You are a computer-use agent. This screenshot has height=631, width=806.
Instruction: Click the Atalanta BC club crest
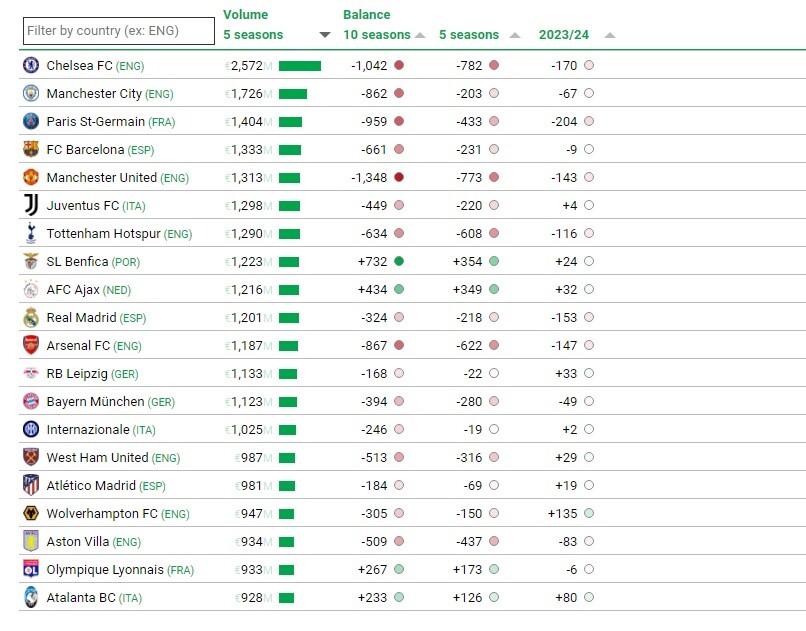tap(31, 597)
